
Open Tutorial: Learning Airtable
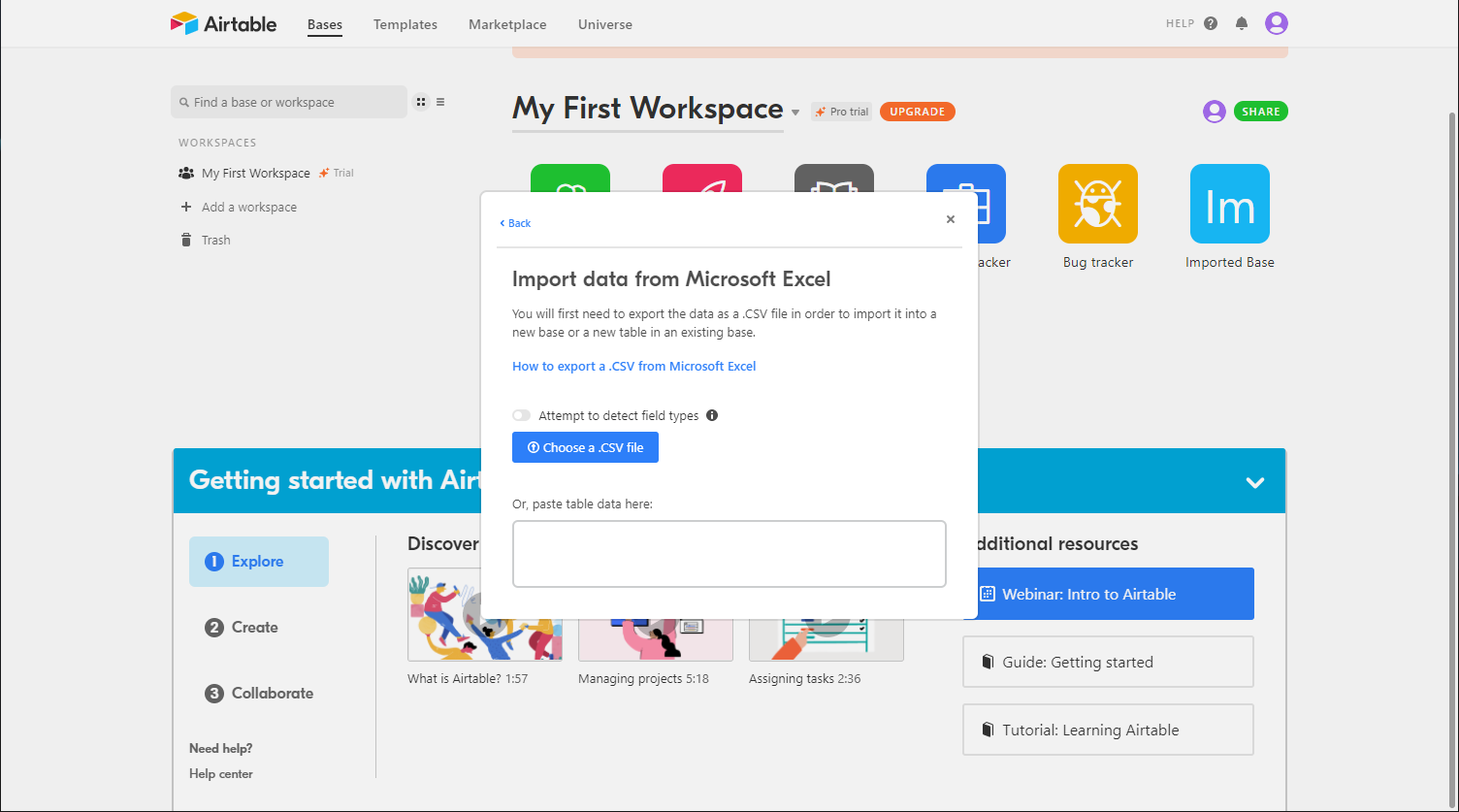coord(1108,730)
